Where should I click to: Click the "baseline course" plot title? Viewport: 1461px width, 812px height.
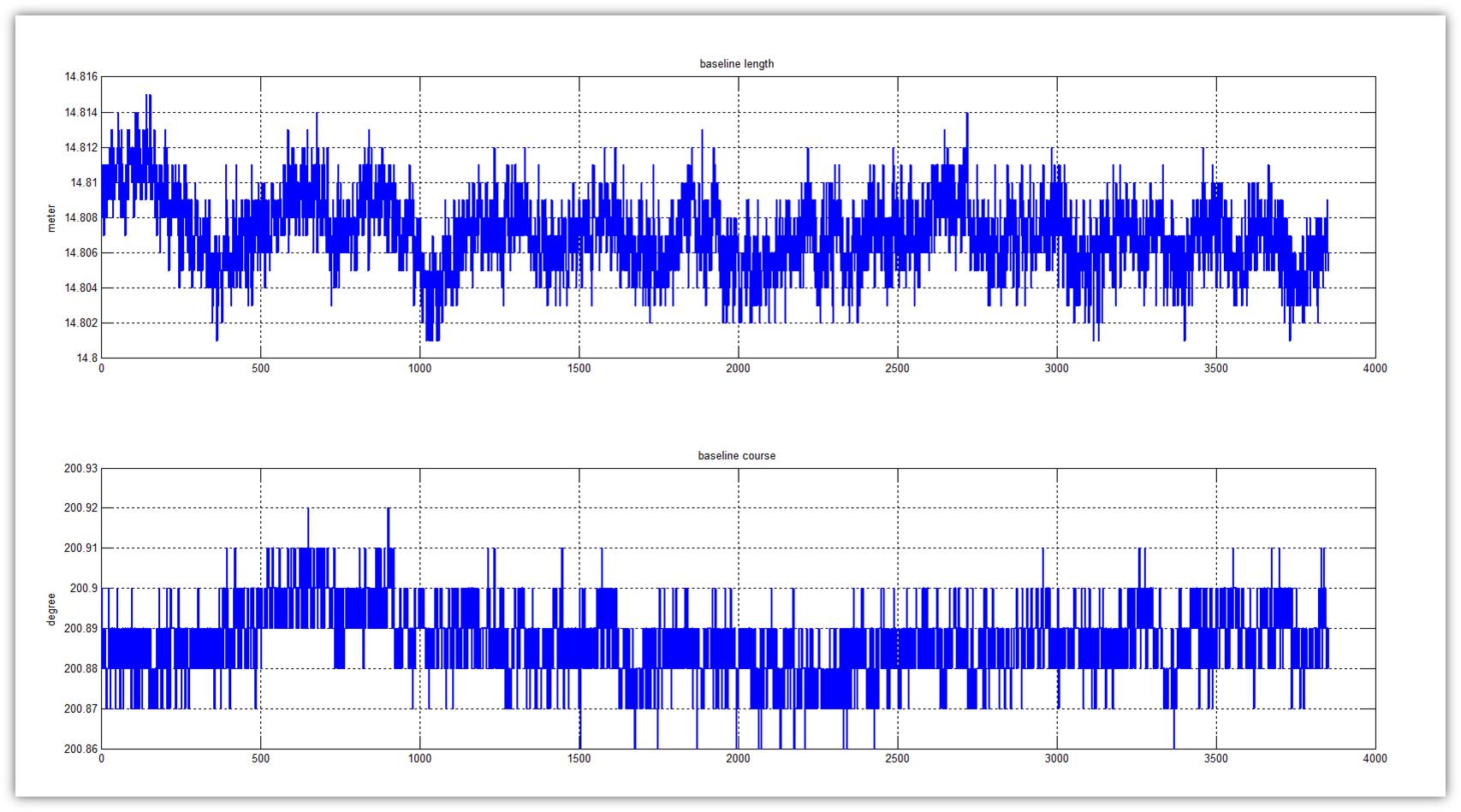(x=736, y=456)
